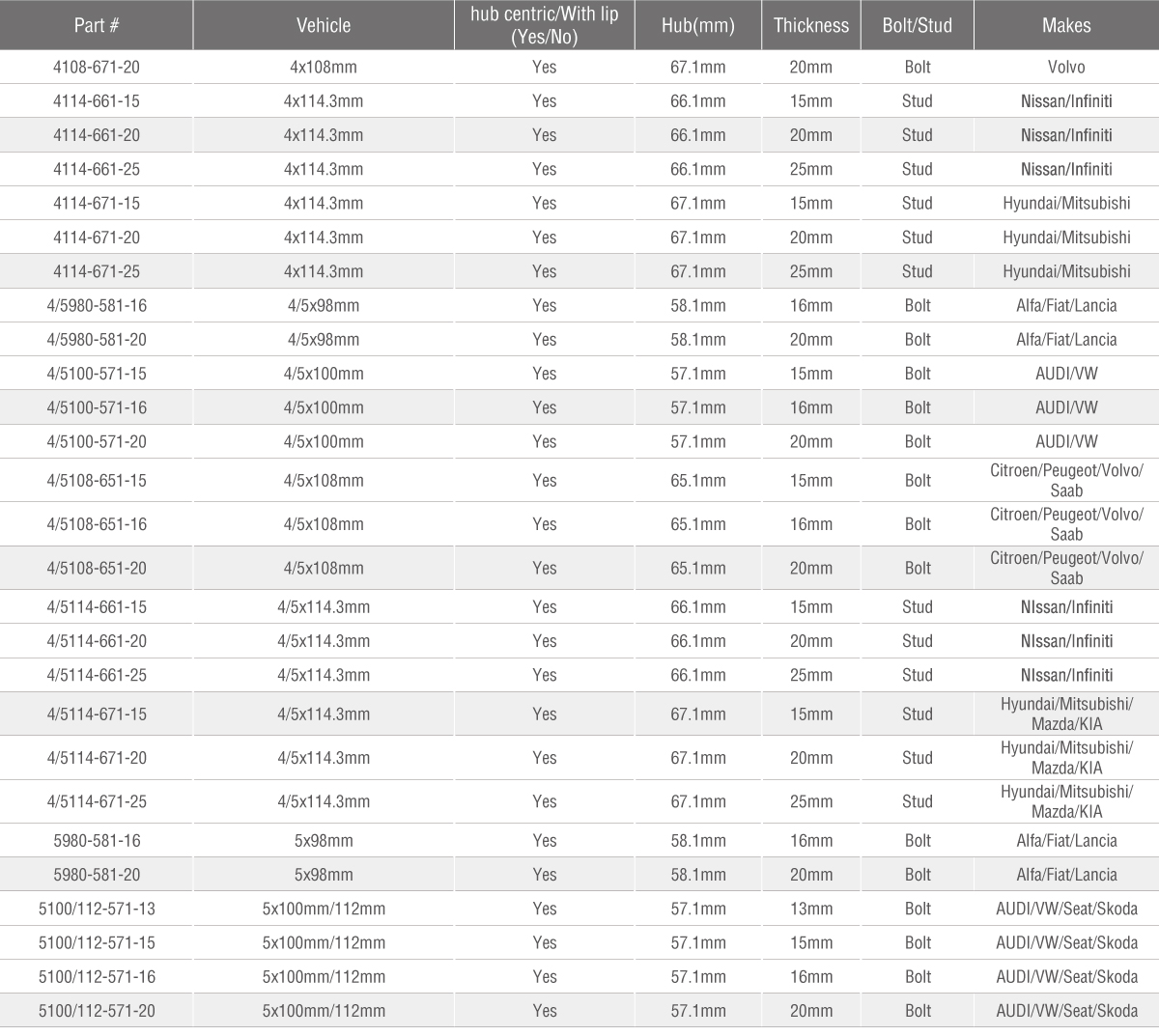This screenshot has height=1036, width=1159.
Task: Select part number 4108-671-20
Action: [97, 67]
